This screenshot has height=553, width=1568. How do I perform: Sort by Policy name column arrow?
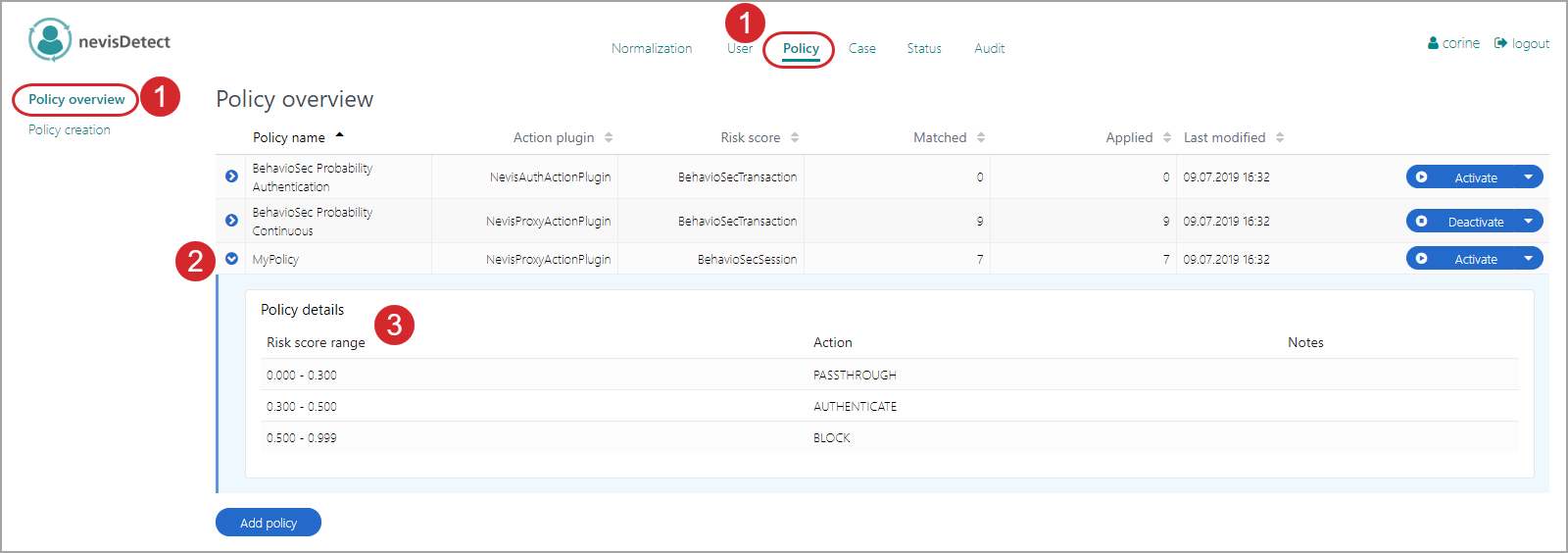coord(339,135)
